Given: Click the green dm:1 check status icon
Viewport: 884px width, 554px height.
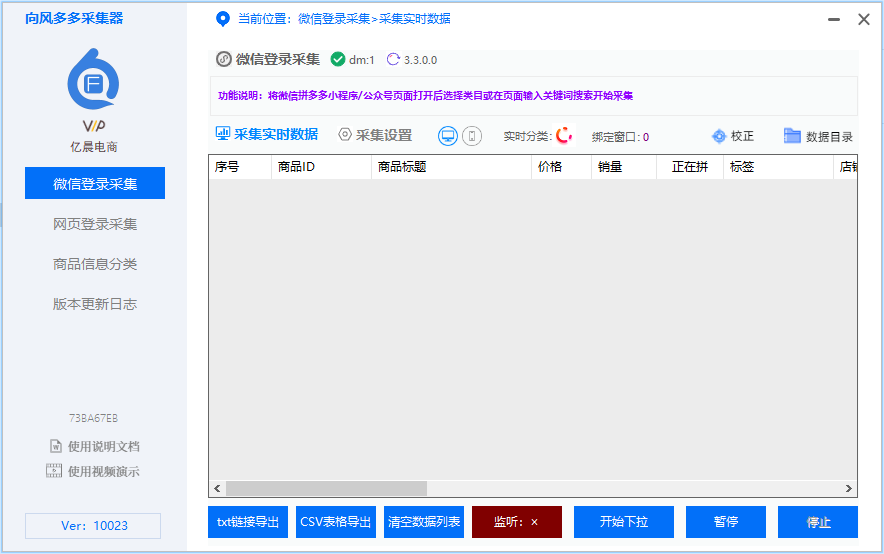Looking at the screenshot, I should point(338,59).
